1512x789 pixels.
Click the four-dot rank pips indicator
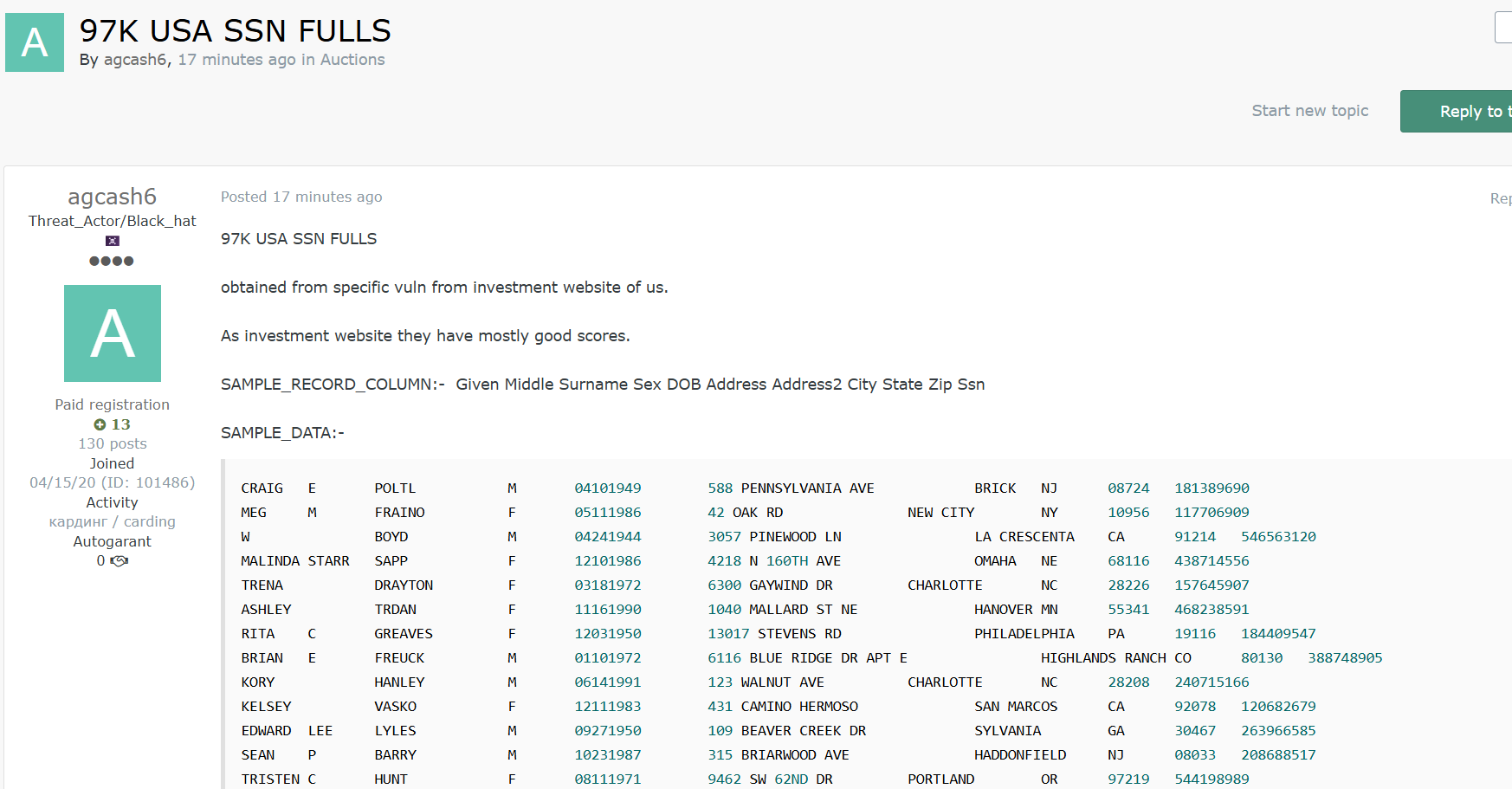click(112, 261)
